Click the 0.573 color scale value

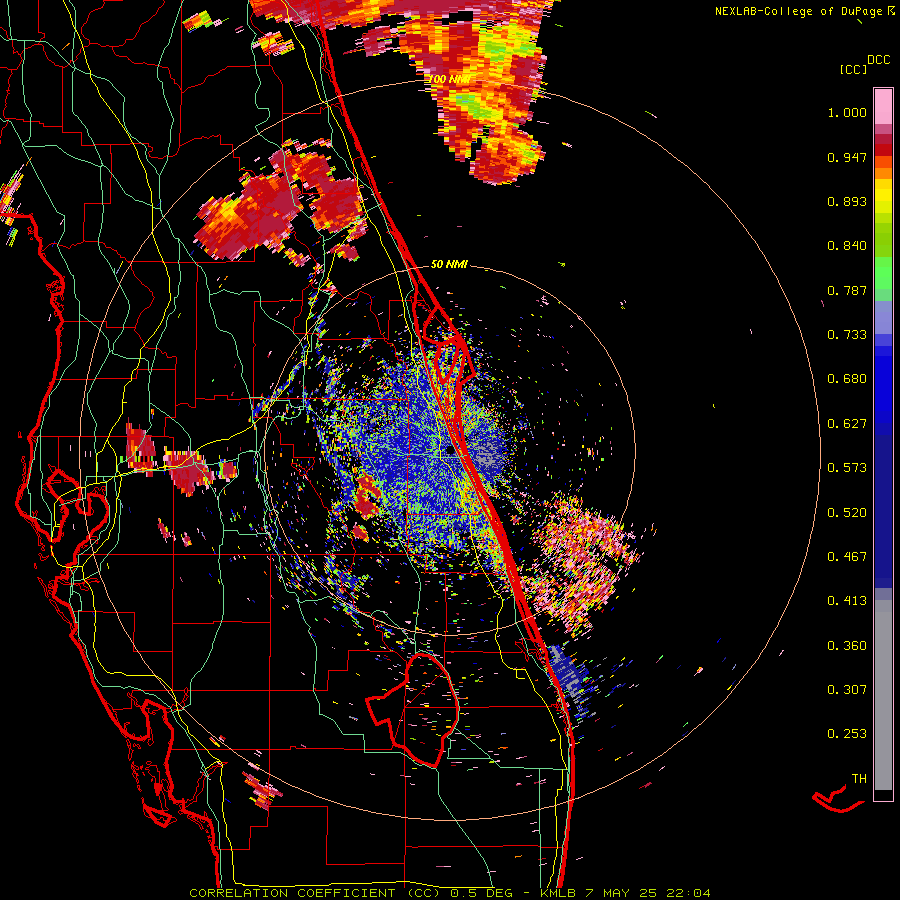point(847,468)
